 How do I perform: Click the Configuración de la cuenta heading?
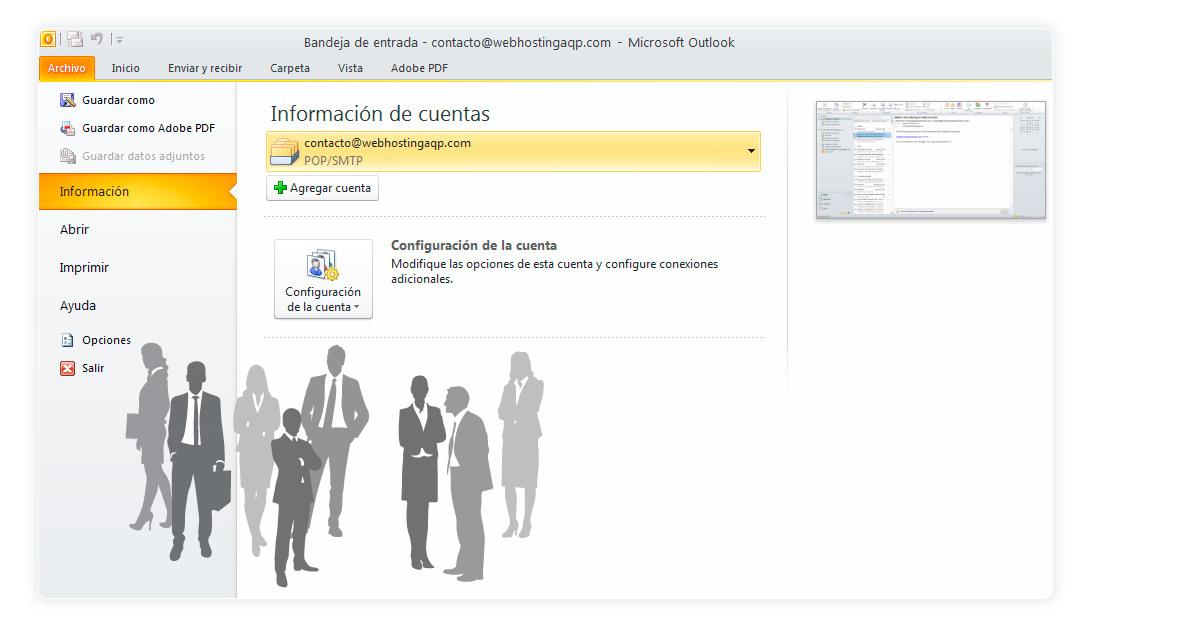pos(473,246)
